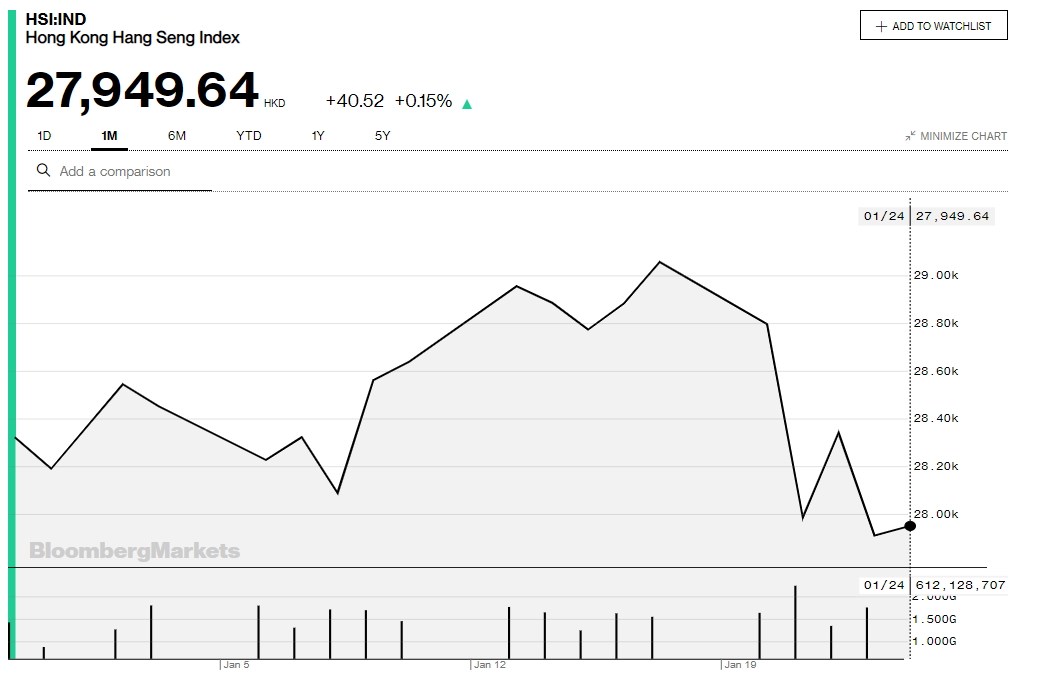
Task: Show the 5Y chart range
Action: (382, 136)
